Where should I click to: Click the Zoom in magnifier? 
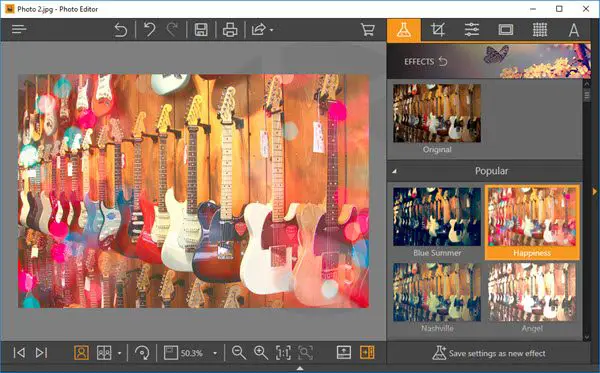(x=261, y=353)
